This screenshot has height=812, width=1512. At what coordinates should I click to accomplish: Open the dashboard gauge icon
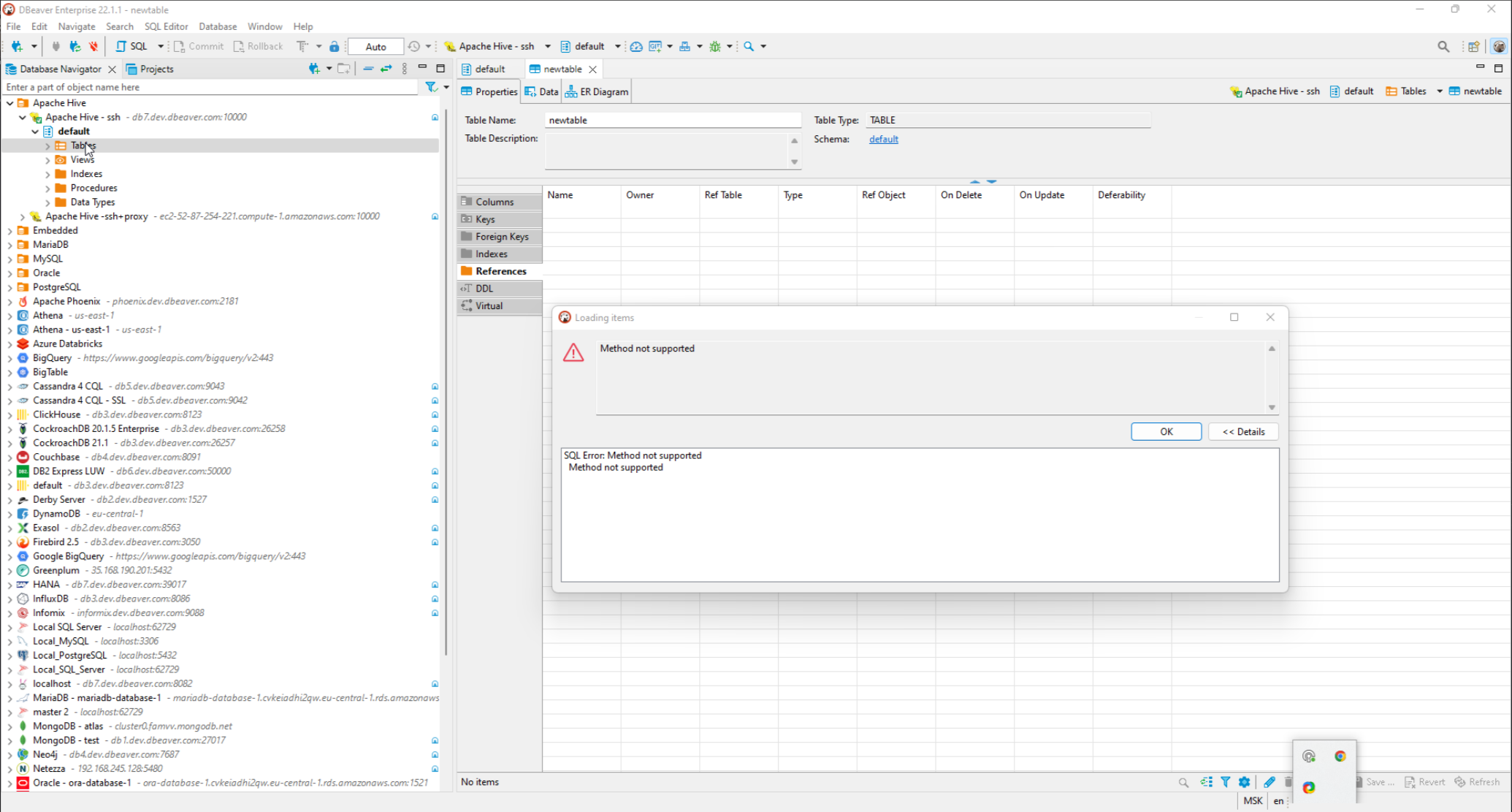(x=636, y=46)
